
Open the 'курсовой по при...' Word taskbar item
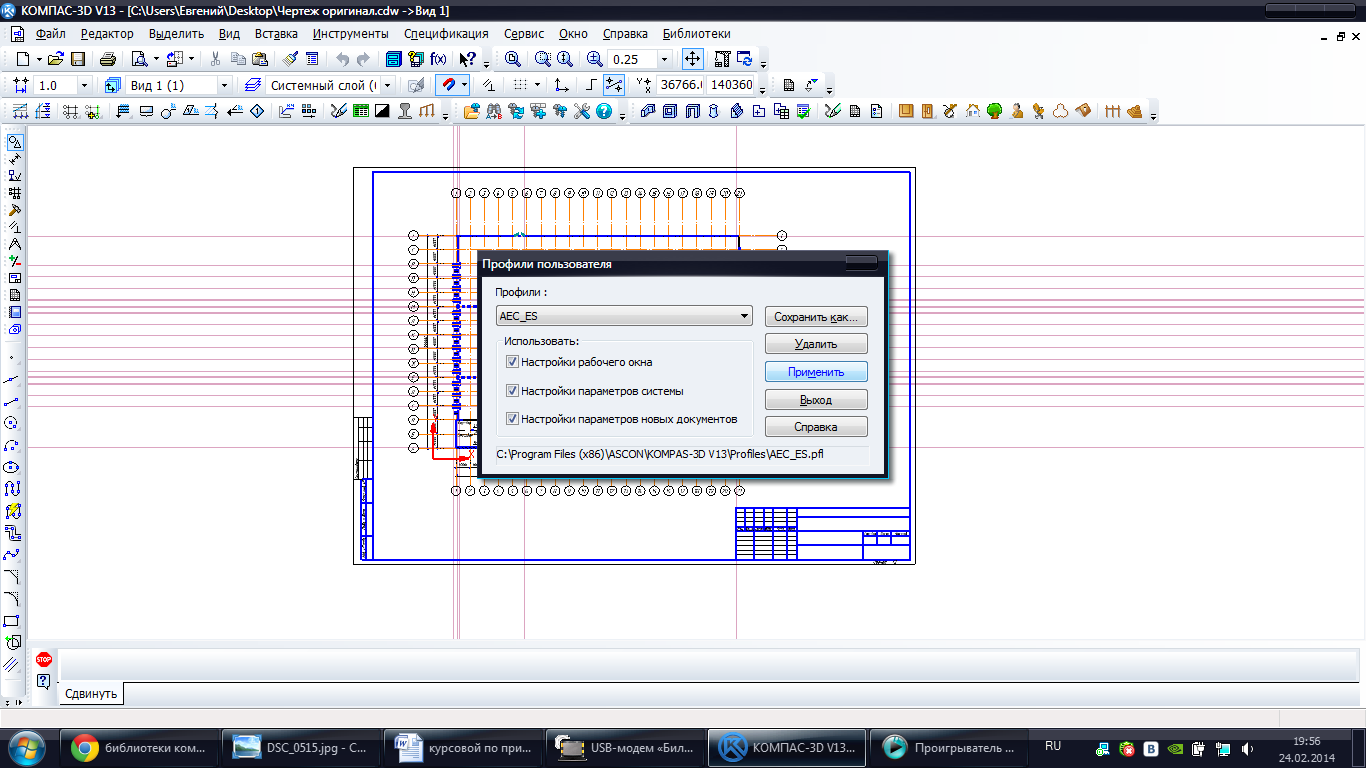pyautogui.click(x=463, y=747)
